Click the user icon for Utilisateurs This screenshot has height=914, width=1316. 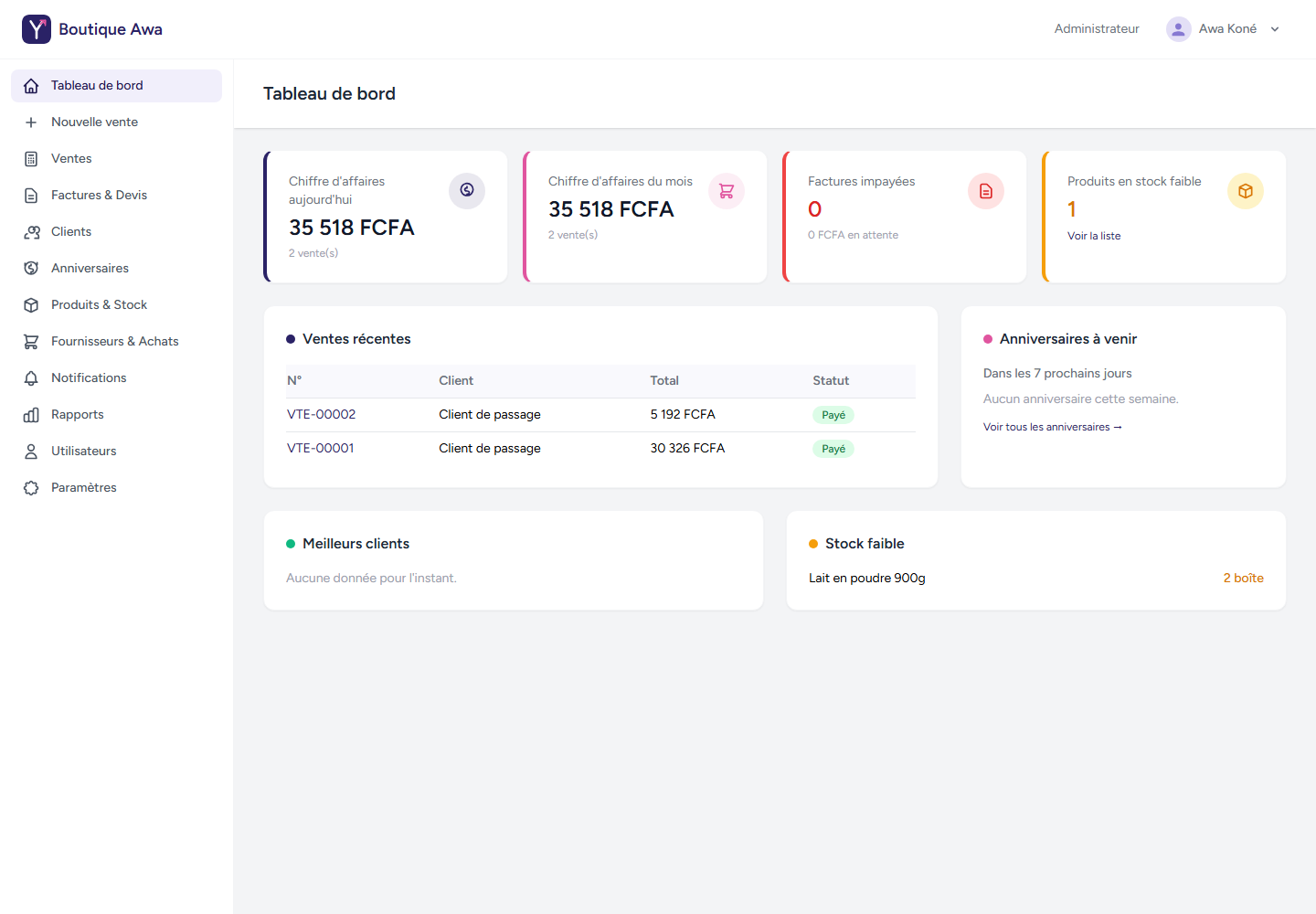[x=31, y=452]
